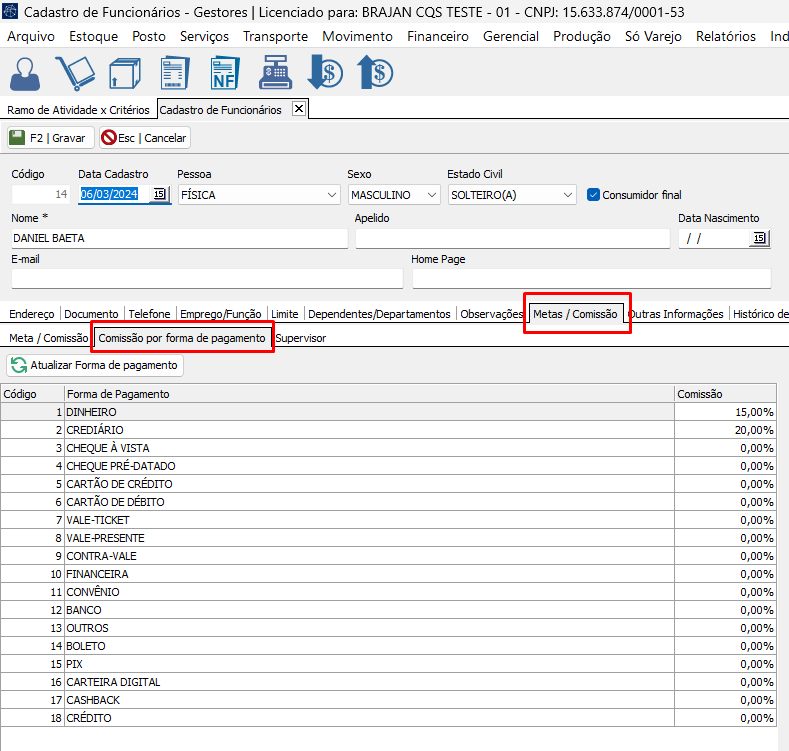789x751 pixels.
Task: Click Atualizar Forma de pagamento button
Action: pyautogui.click(x=95, y=366)
